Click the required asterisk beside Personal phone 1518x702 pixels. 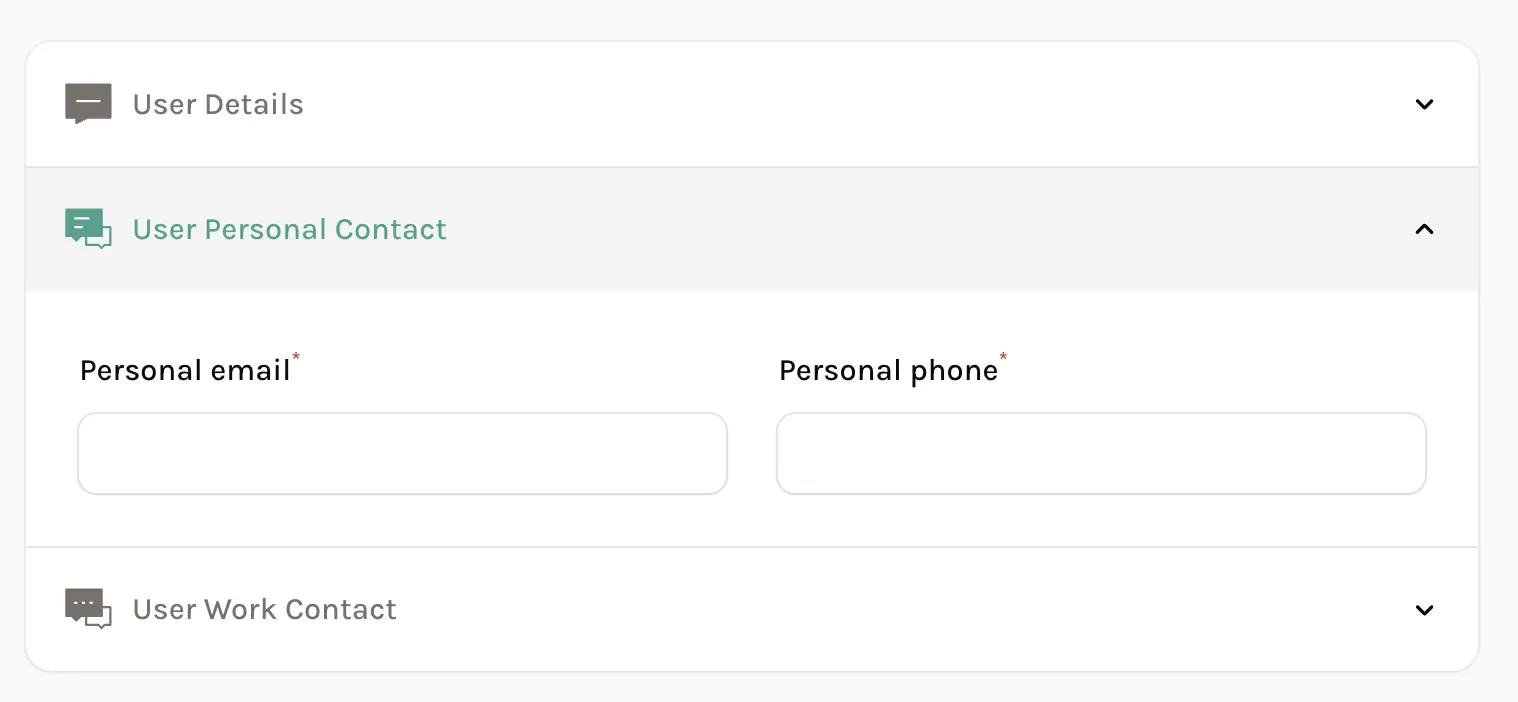pos(1004,357)
